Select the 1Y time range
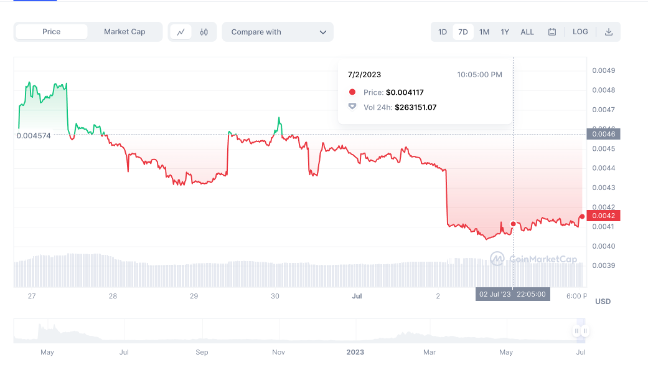 click(505, 32)
